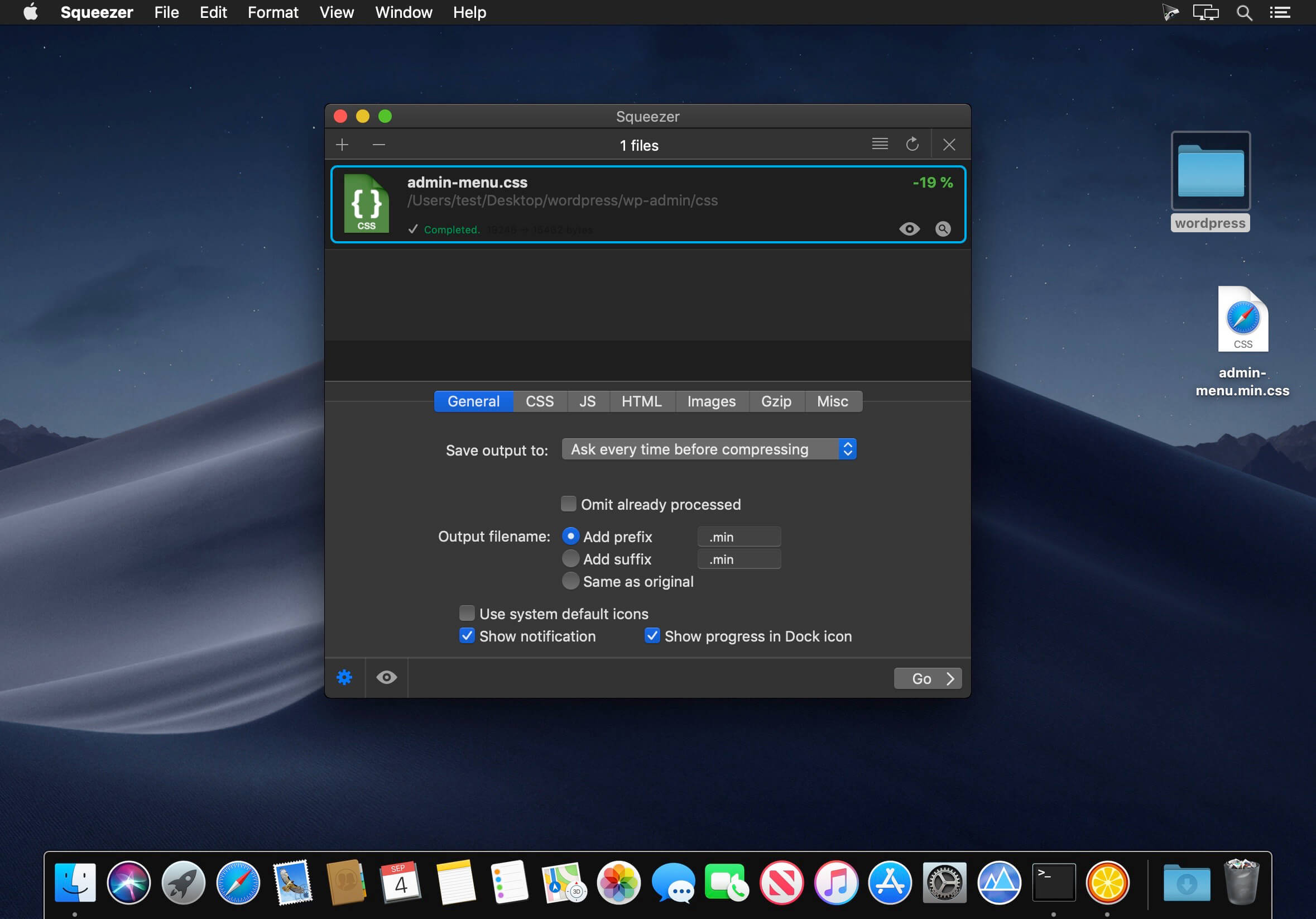Screen dimensions: 1316x919
Task: Switch to the Images tab
Action: point(710,401)
